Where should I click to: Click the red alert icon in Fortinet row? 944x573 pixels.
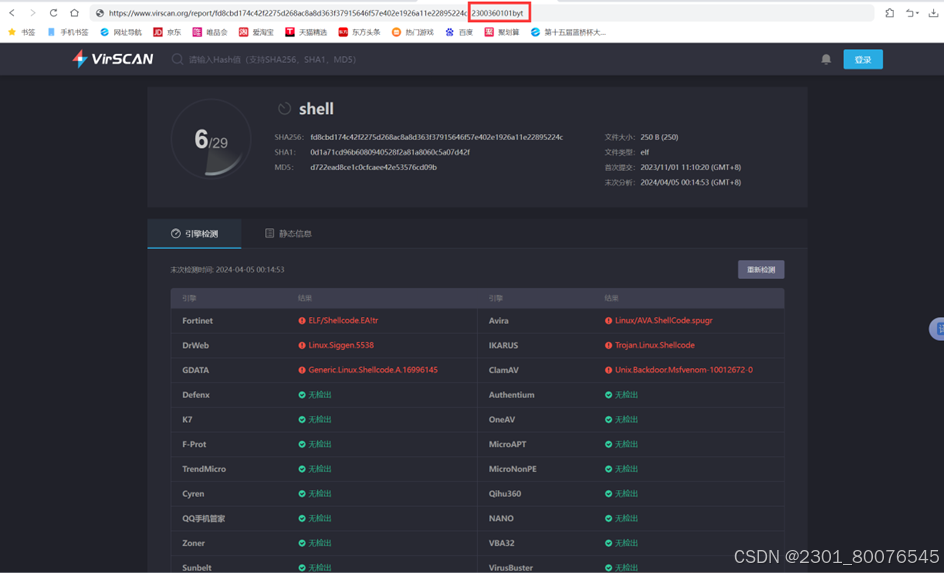click(302, 321)
